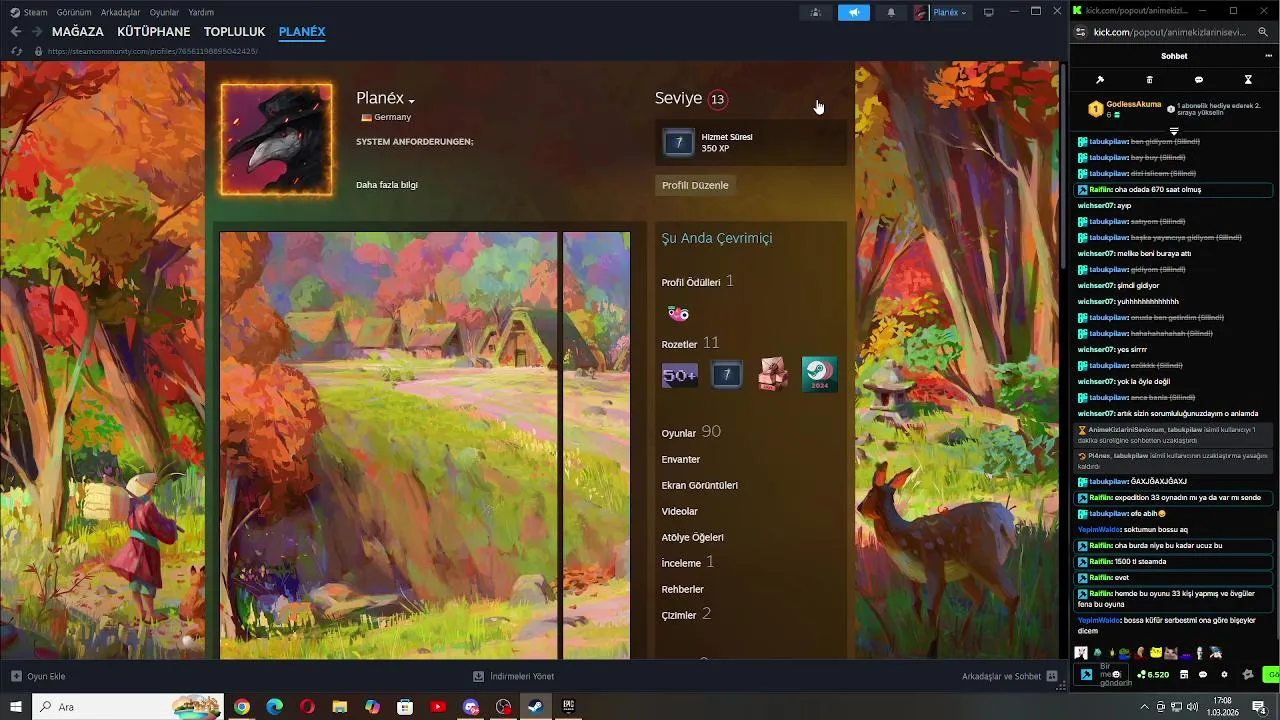Click the Big Picture mode monitor icon
Image resolution: width=1280 pixels, height=720 pixels.
pyautogui.click(x=989, y=12)
